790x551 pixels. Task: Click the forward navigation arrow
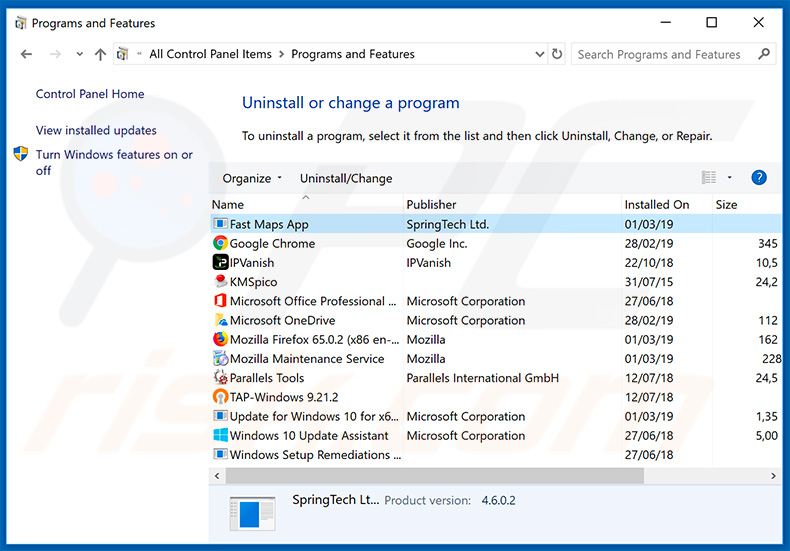pos(55,54)
